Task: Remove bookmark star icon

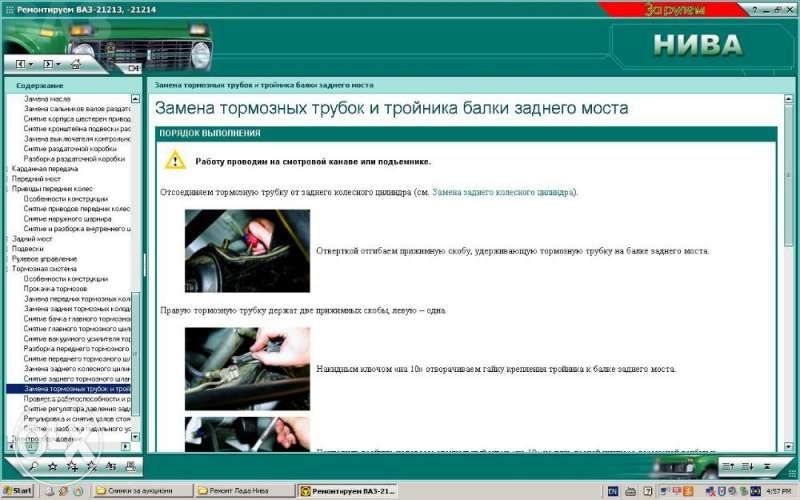Action: point(92,466)
